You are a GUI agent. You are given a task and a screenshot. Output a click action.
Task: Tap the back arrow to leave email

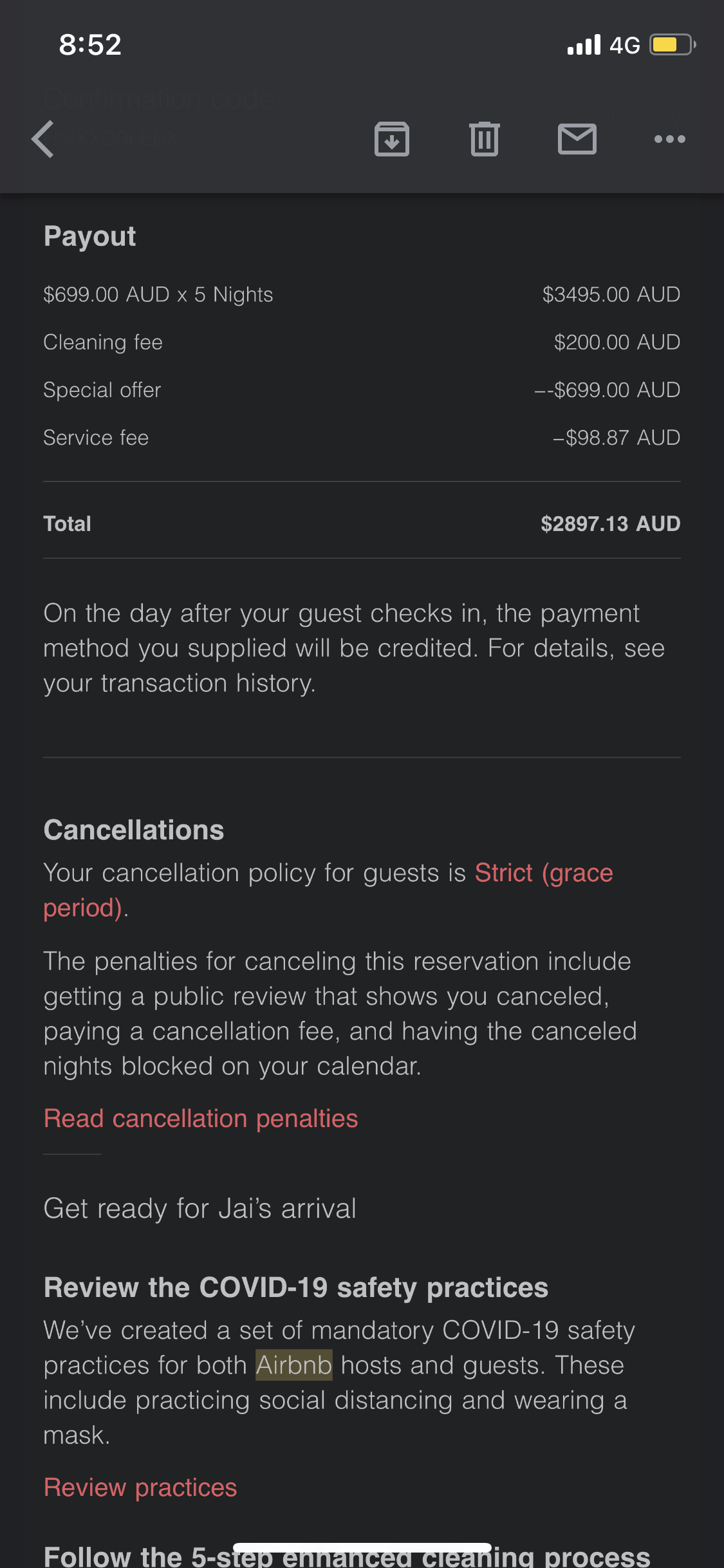43,139
